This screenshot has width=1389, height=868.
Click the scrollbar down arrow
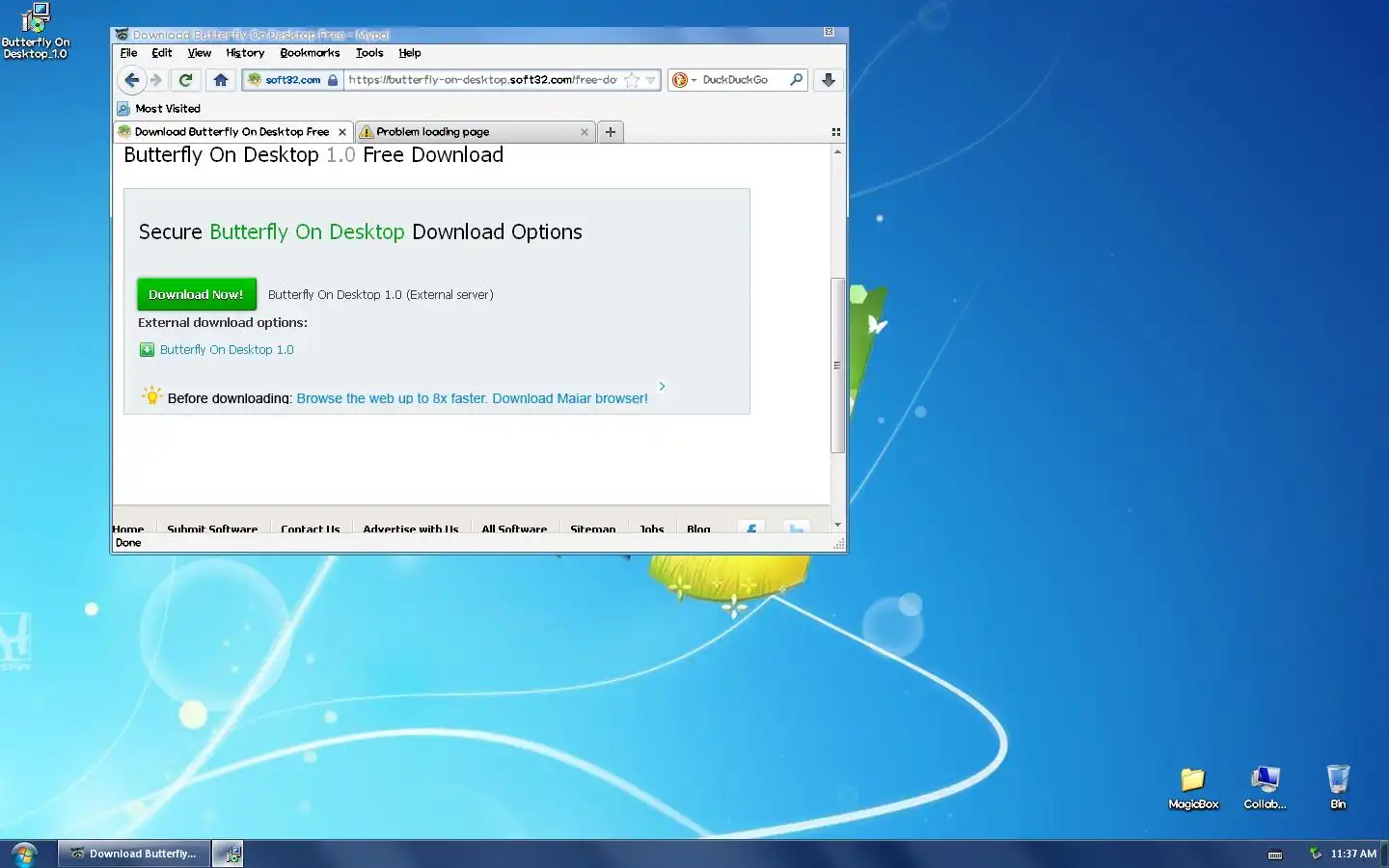pos(837,526)
